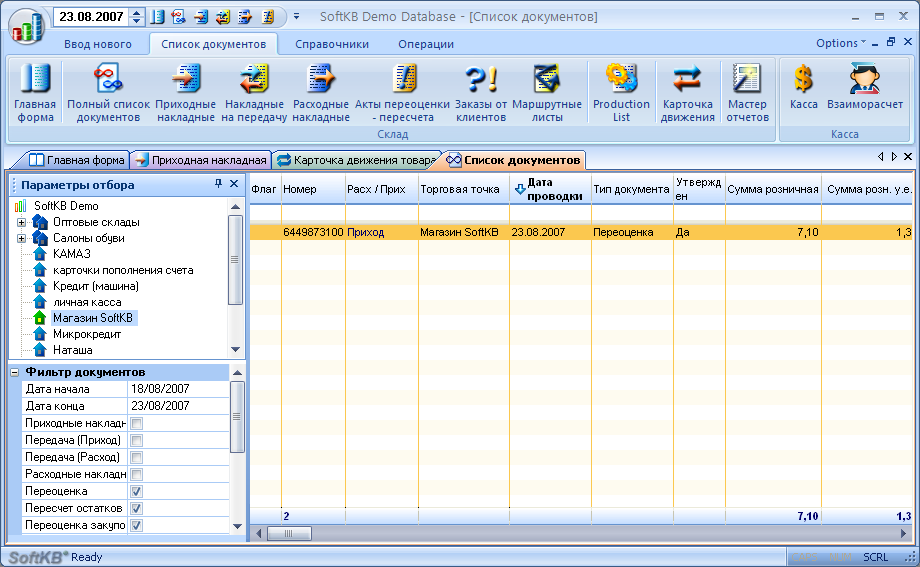Click second quick access toolbar icon
The height and width of the screenshot is (567, 920).
pyautogui.click(x=179, y=16)
